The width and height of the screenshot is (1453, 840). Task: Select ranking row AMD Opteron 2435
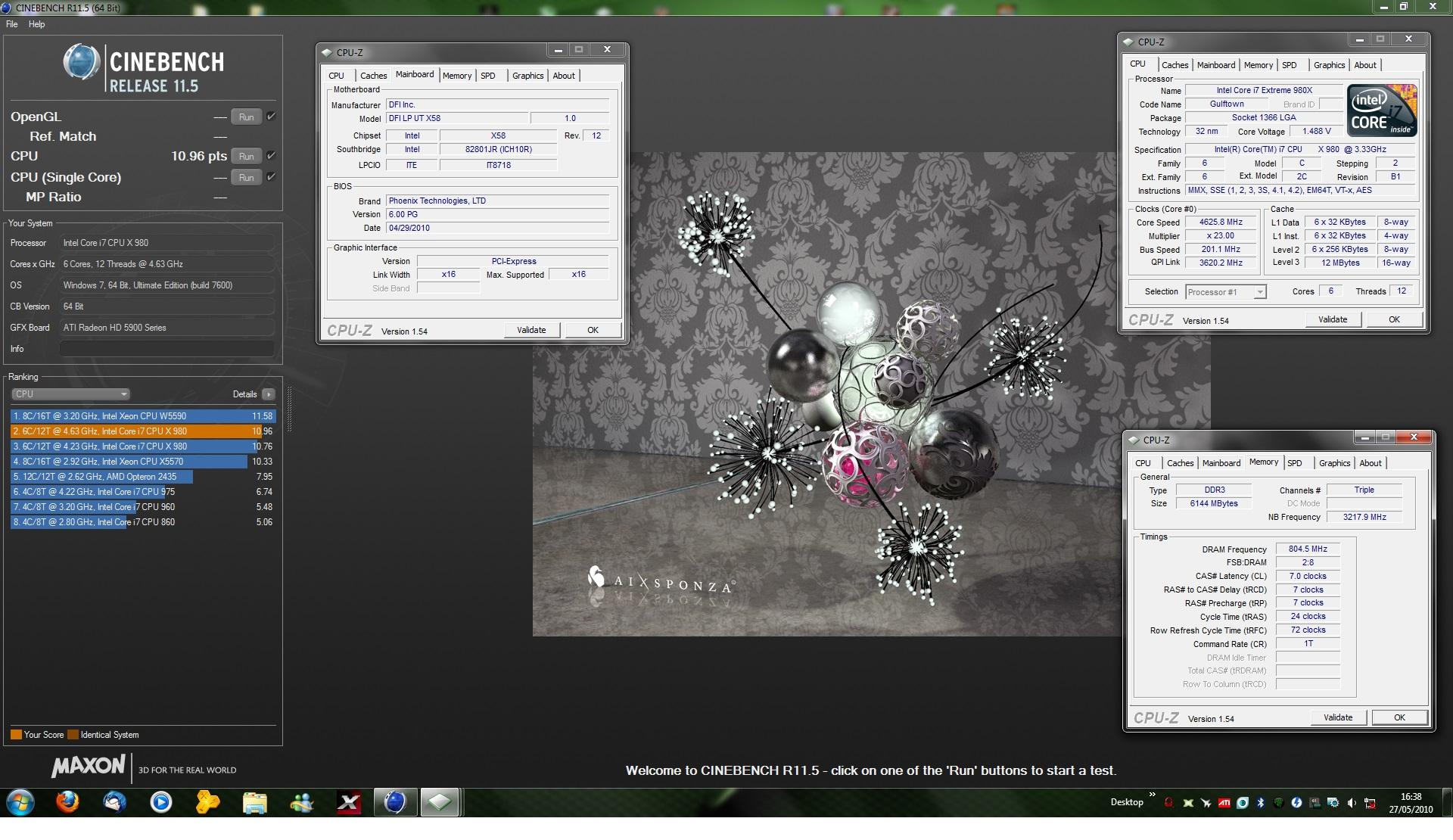(143, 477)
